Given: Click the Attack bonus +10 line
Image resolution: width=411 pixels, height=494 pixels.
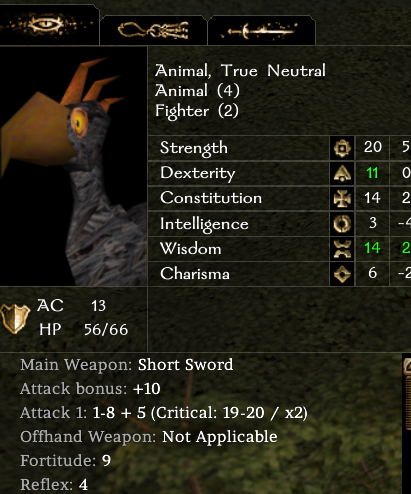Looking at the screenshot, I should tap(90, 389).
